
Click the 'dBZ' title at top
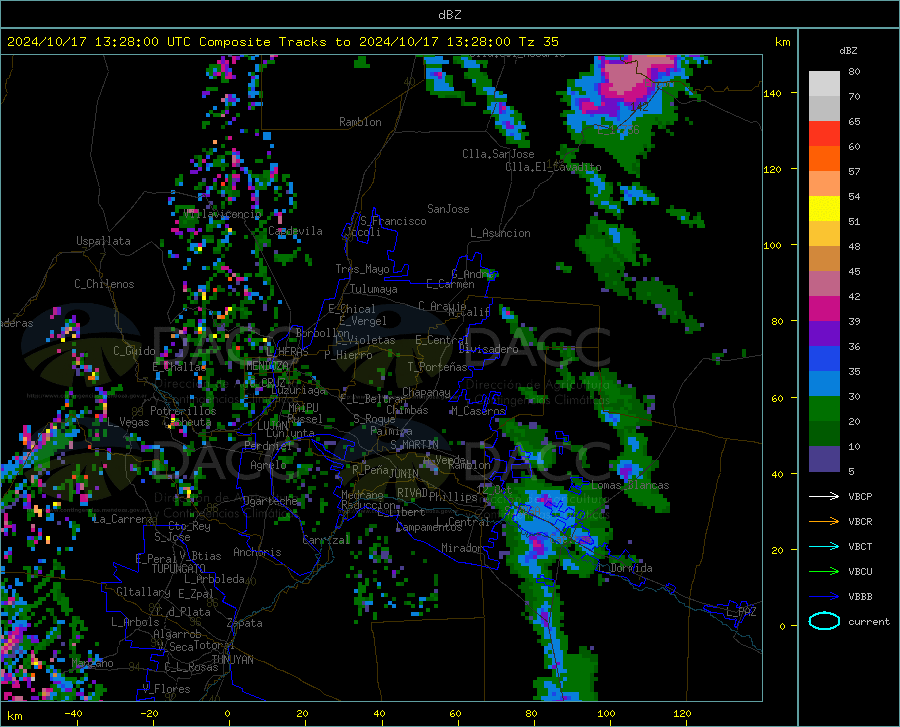(x=449, y=14)
